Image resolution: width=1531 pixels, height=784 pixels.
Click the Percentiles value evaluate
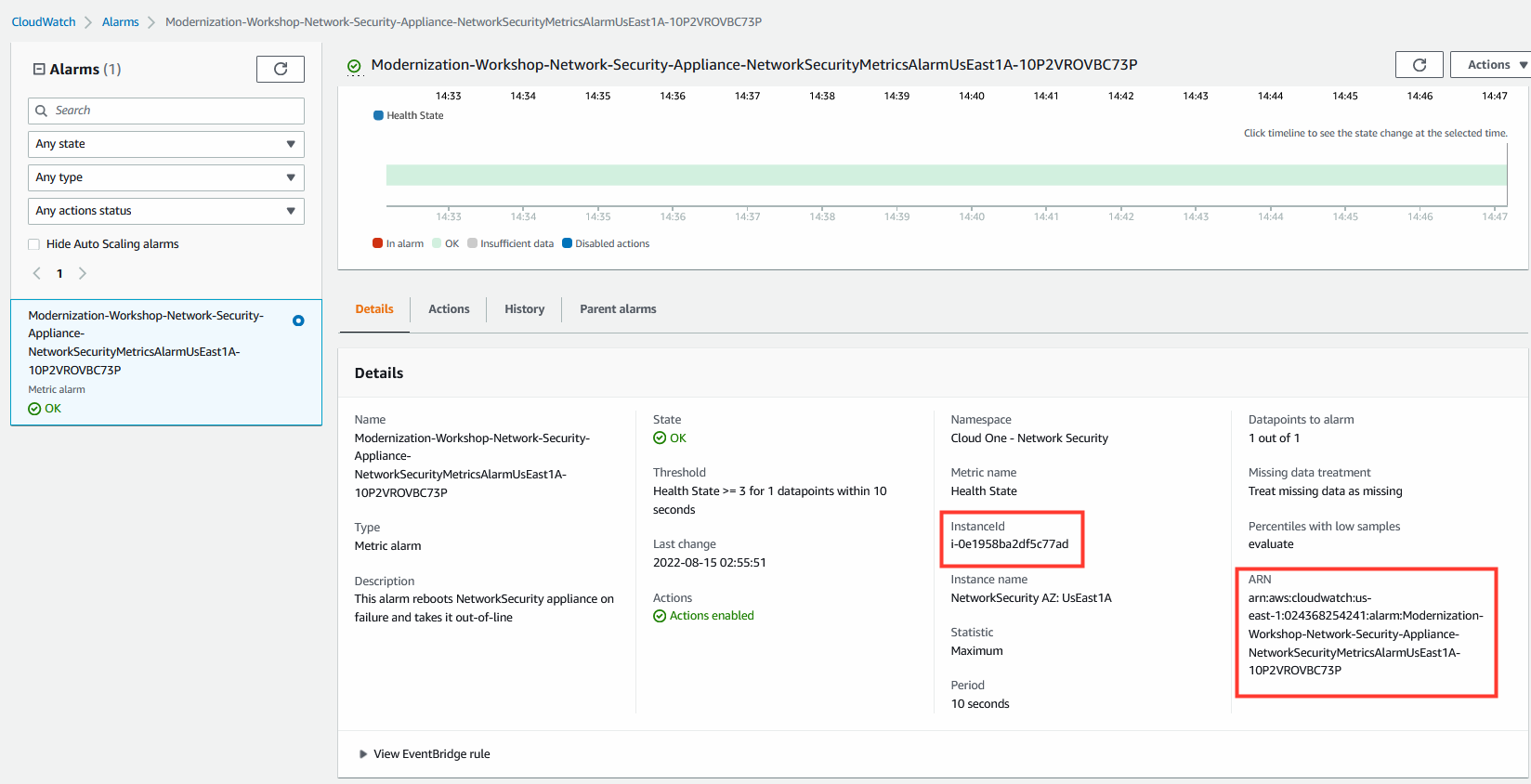[1271, 544]
